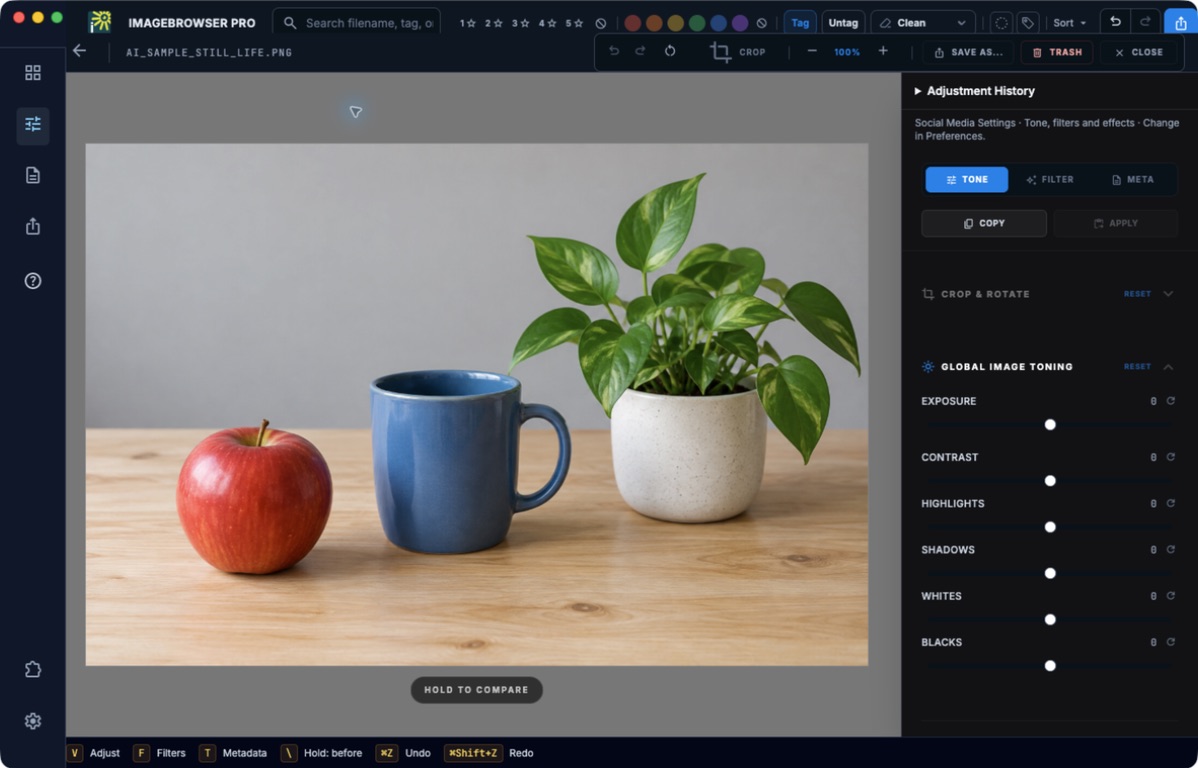Click the circular reset-all icon in editor toolbar
1198x768 pixels.
coord(670,51)
